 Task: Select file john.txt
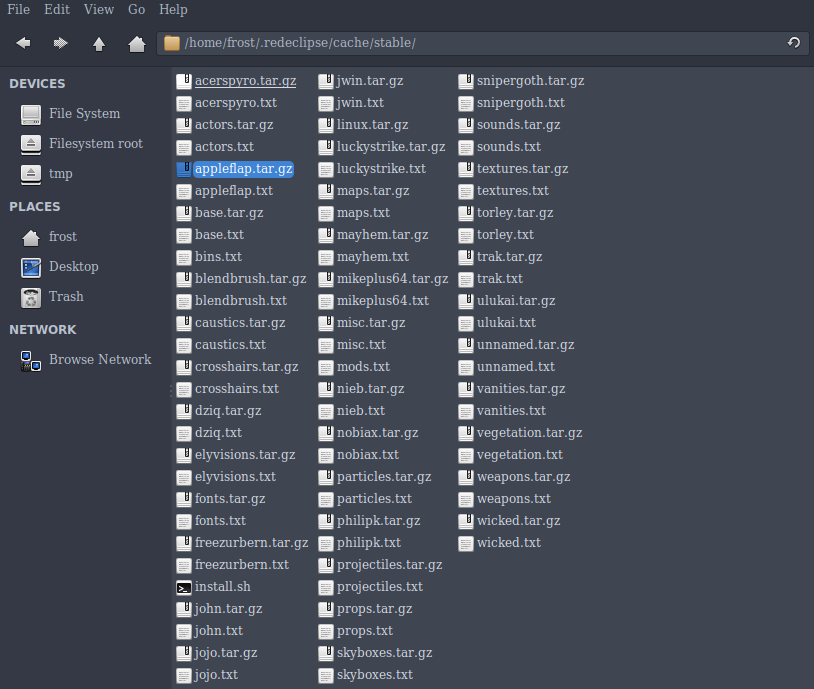pos(219,631)
